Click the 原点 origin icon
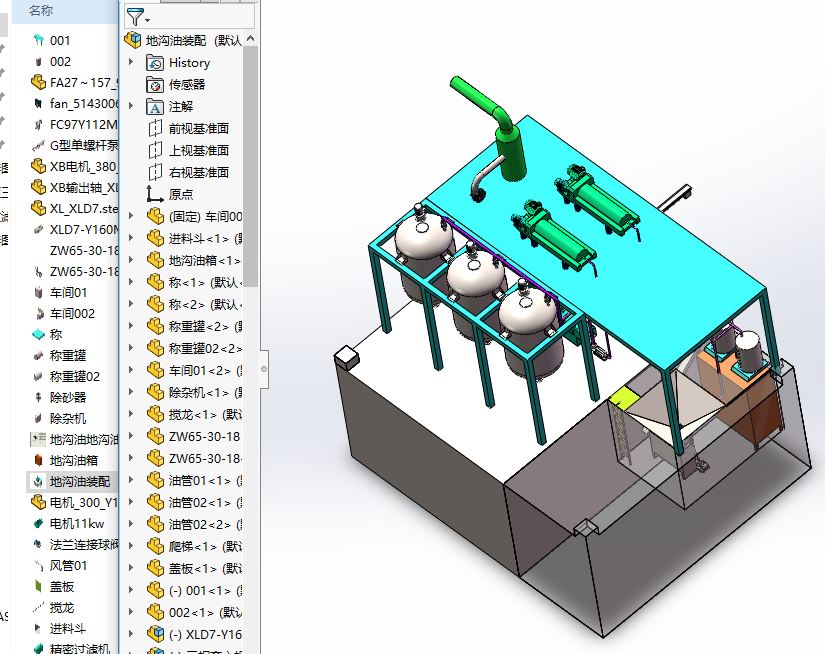This screenshot has height=654, width=825. [155, 194]
